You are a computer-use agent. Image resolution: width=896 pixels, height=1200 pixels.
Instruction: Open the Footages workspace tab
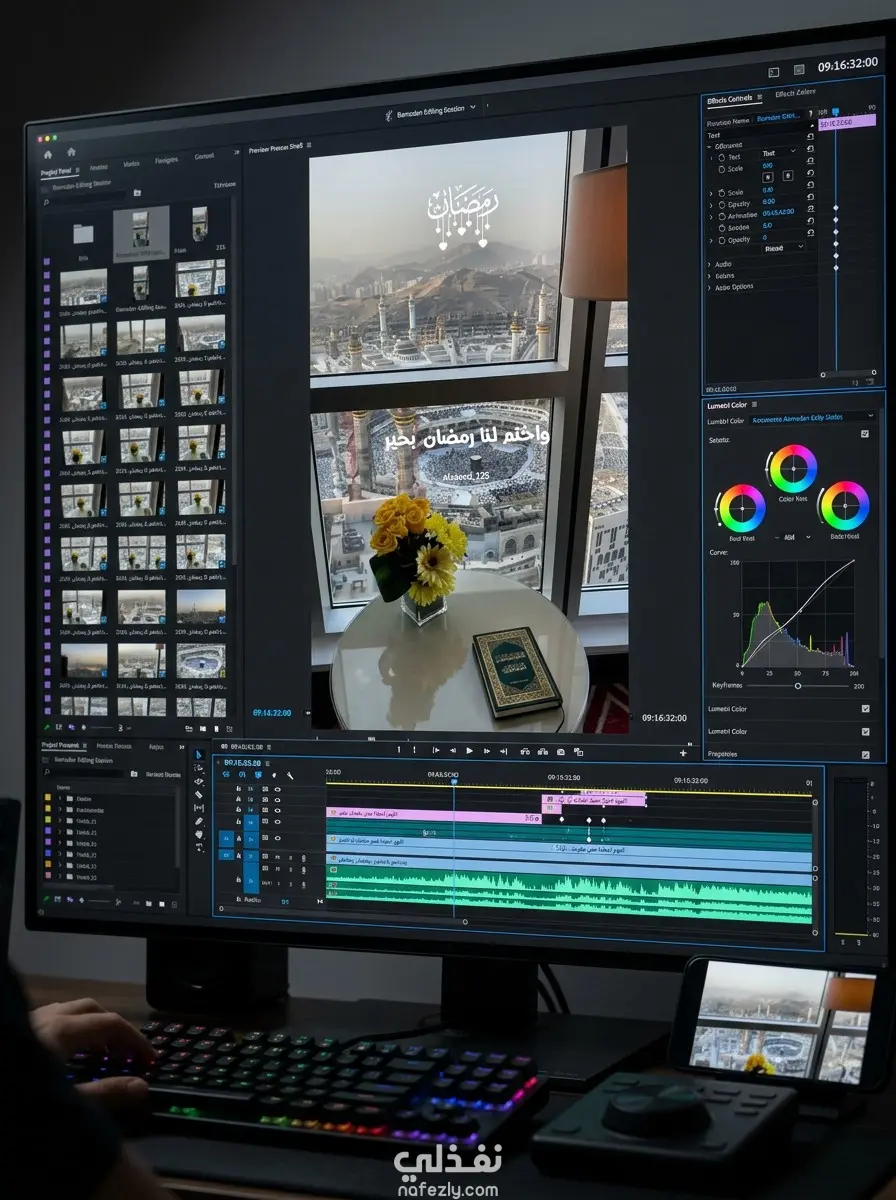point(166,160)
